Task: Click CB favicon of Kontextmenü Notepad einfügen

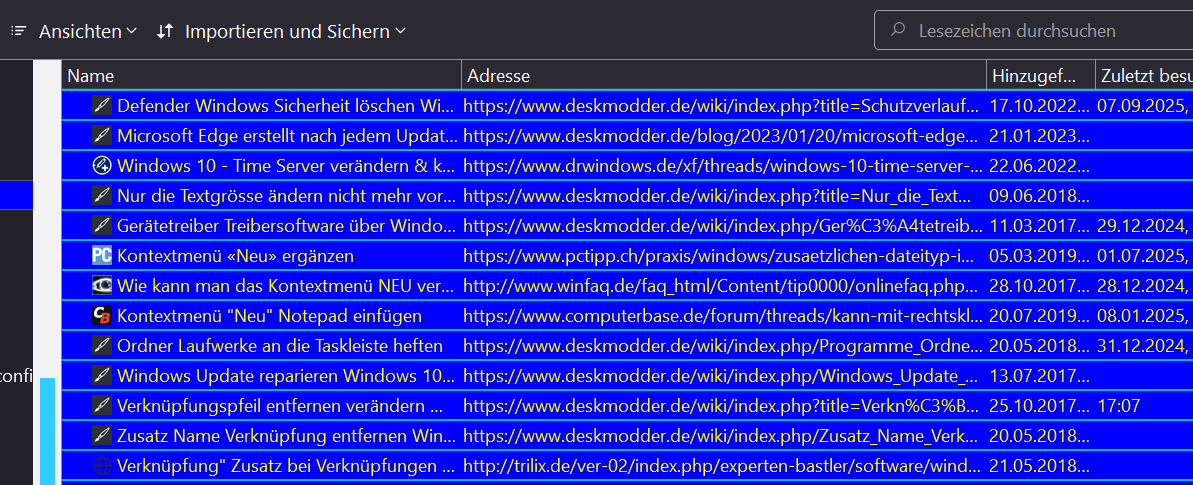Action: coord(102,315)
